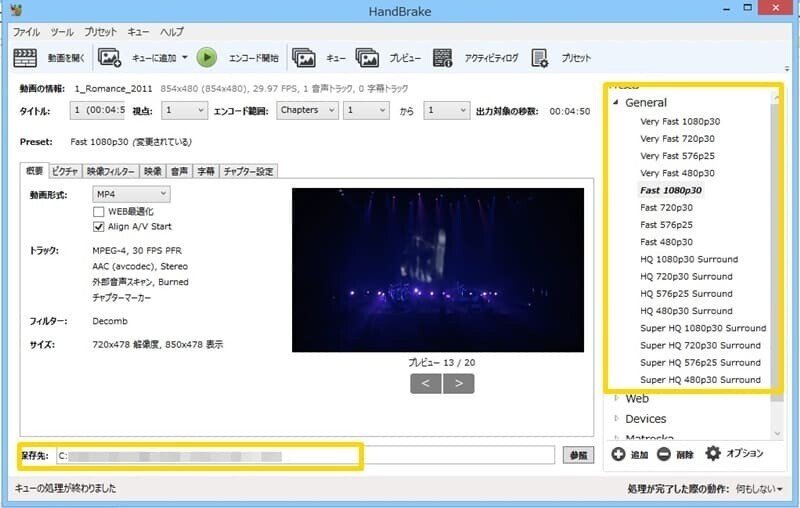The width and height of the screenshot is (800, 508).
Task: Click the concert preview image
Action: [x=438, y=270]
